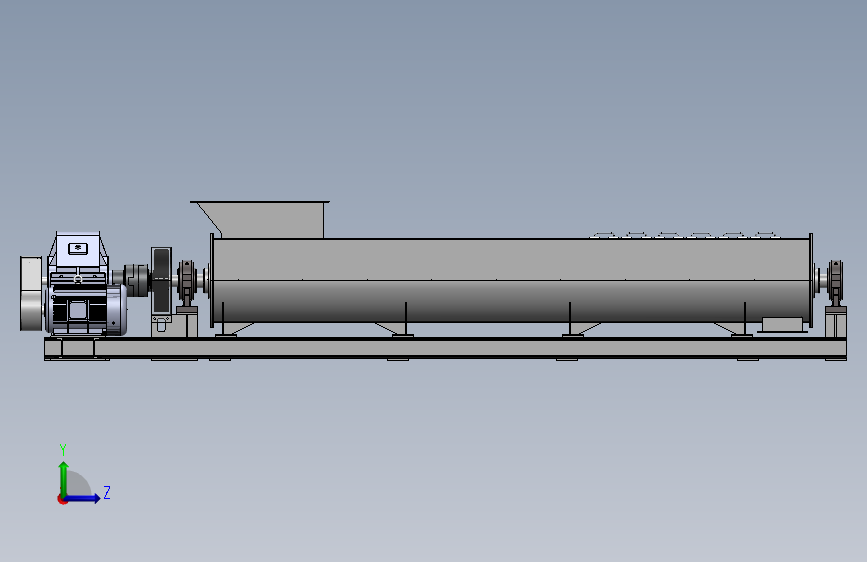The width and height of the screenshot is (867, 562).
Task: Click the blue Z axis arrow of the triad
Action: [84, 498]
